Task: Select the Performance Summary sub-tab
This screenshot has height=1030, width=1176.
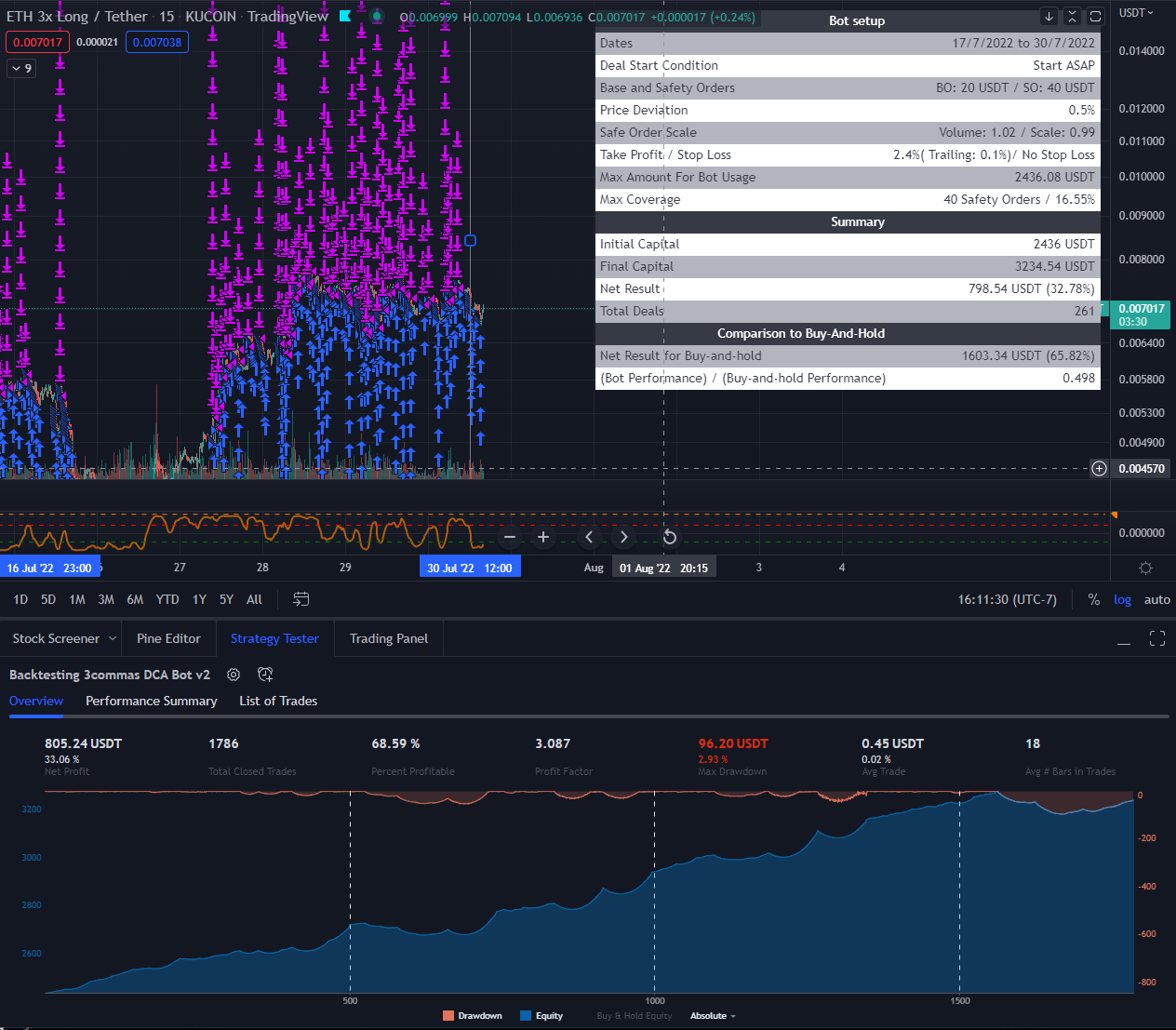Action: click(152, 701)
